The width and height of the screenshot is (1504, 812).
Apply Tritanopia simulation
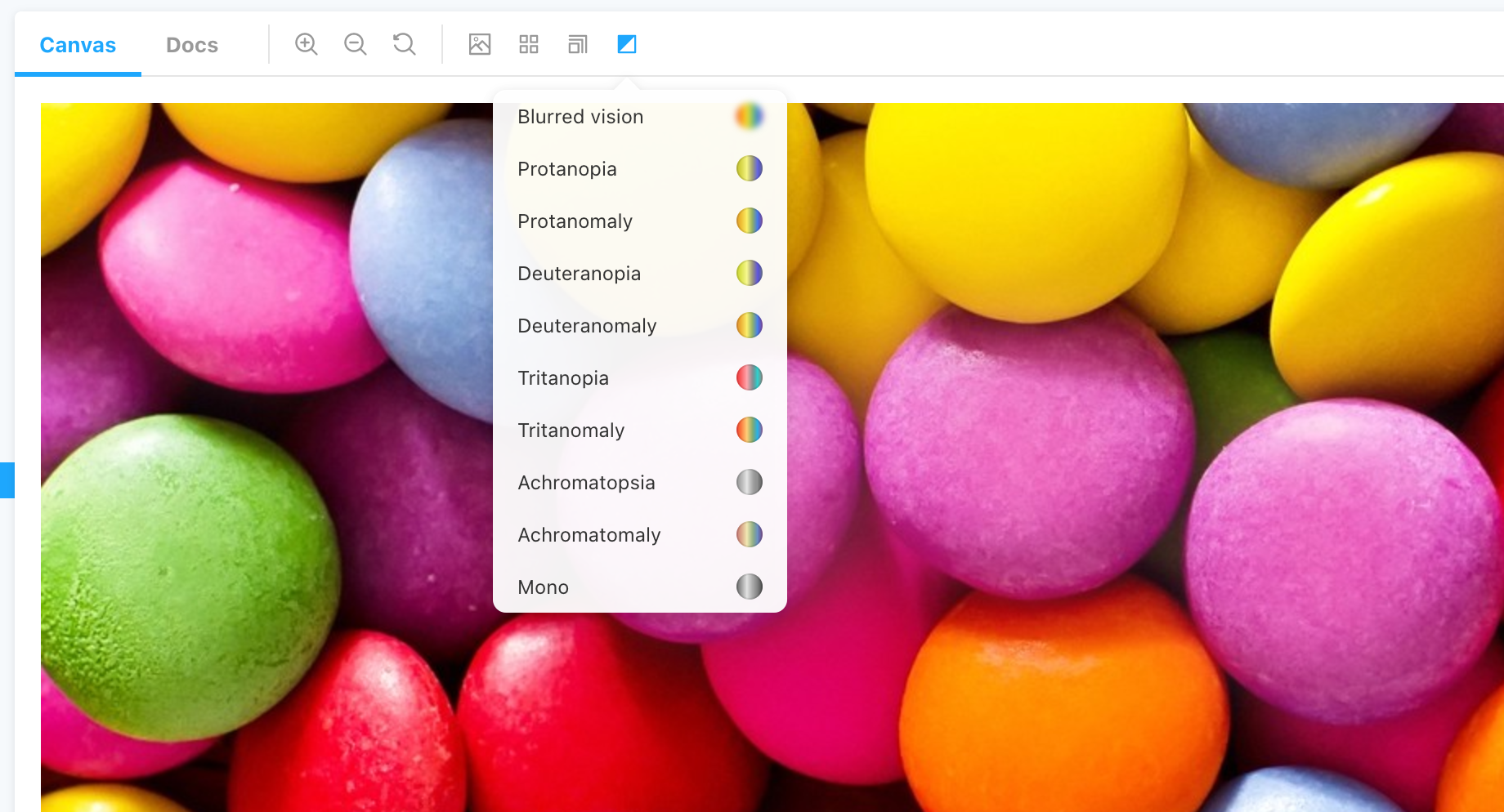tap(640, 378)
